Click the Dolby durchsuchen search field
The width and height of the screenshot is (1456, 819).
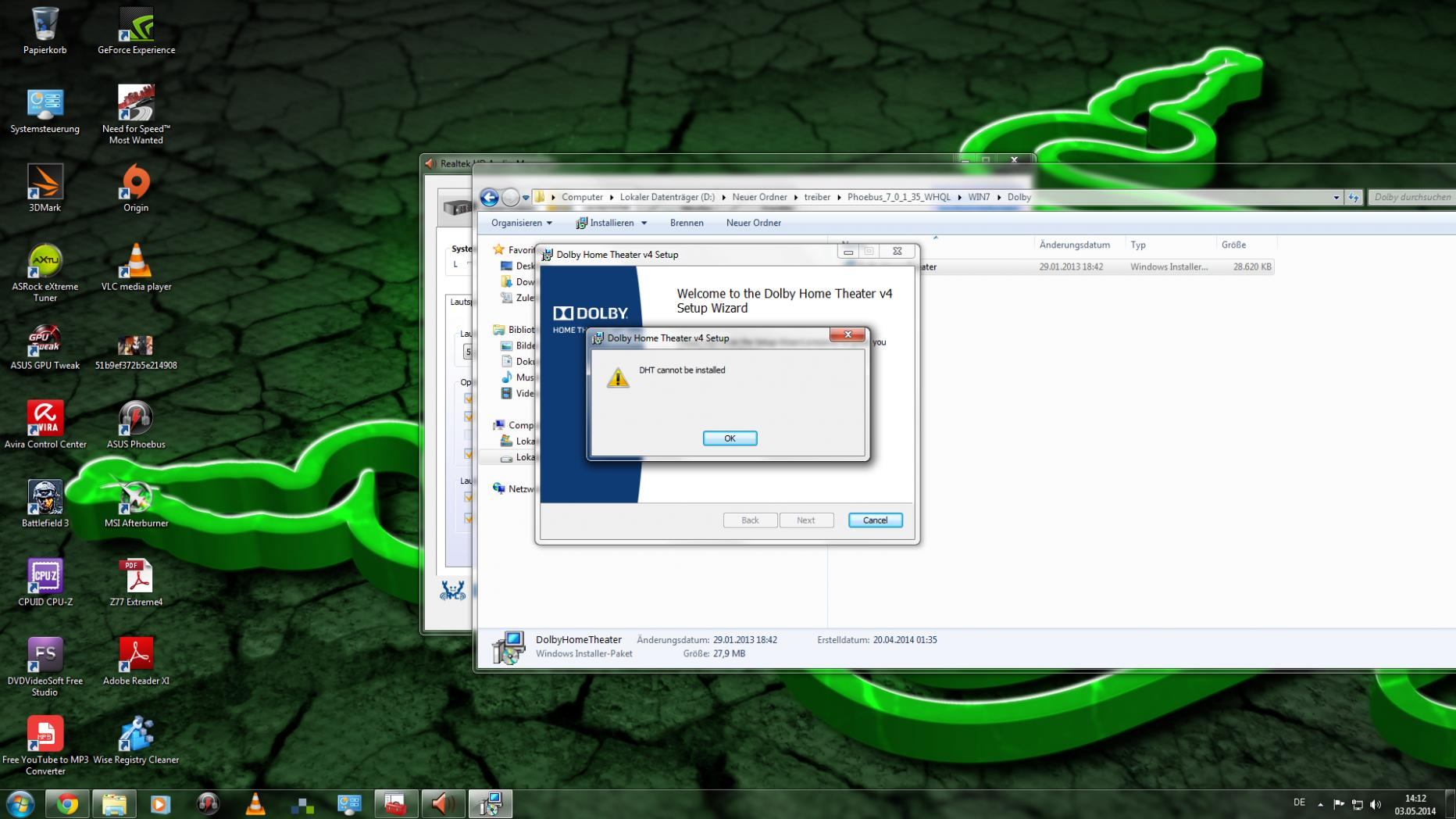click(x=1411, y=197)
